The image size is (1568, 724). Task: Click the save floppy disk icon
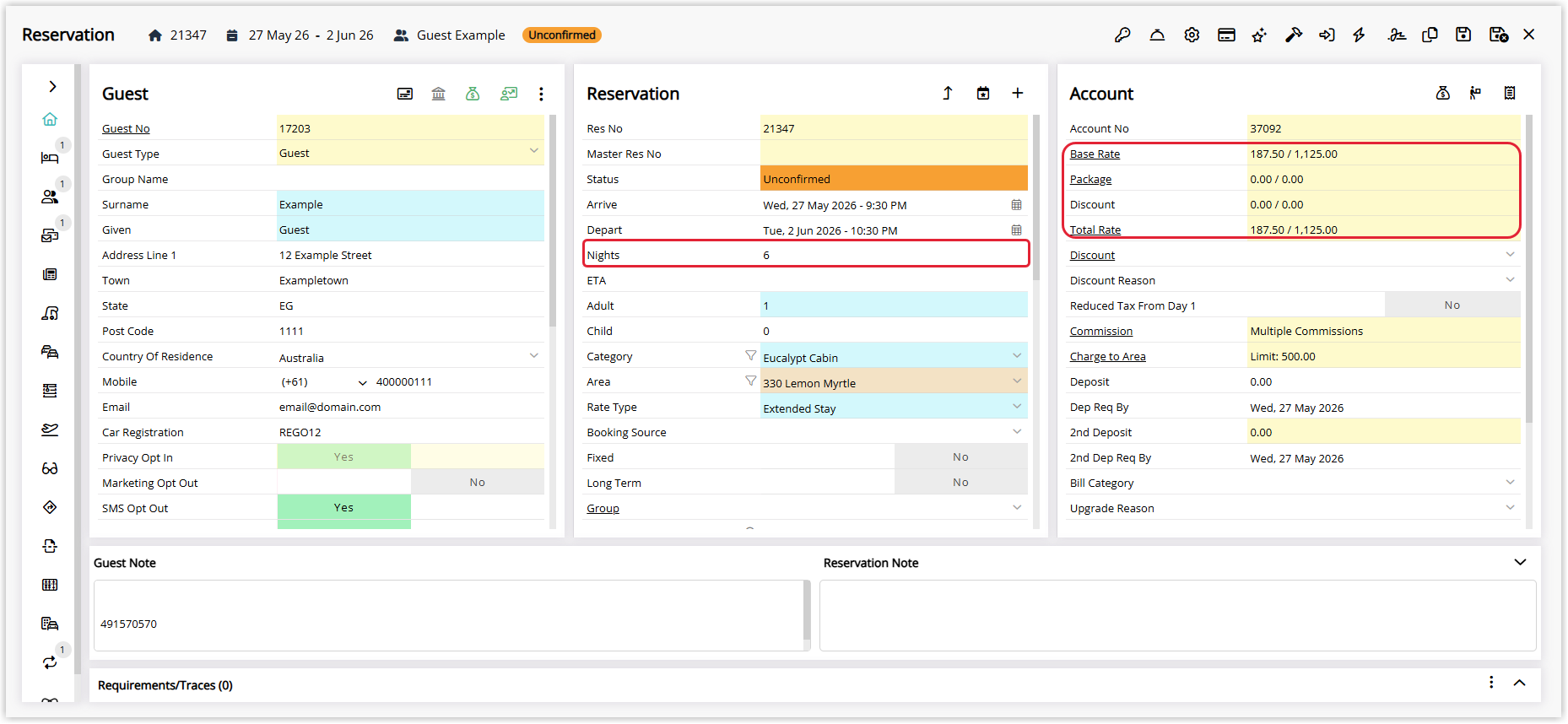pos(1463,35)
